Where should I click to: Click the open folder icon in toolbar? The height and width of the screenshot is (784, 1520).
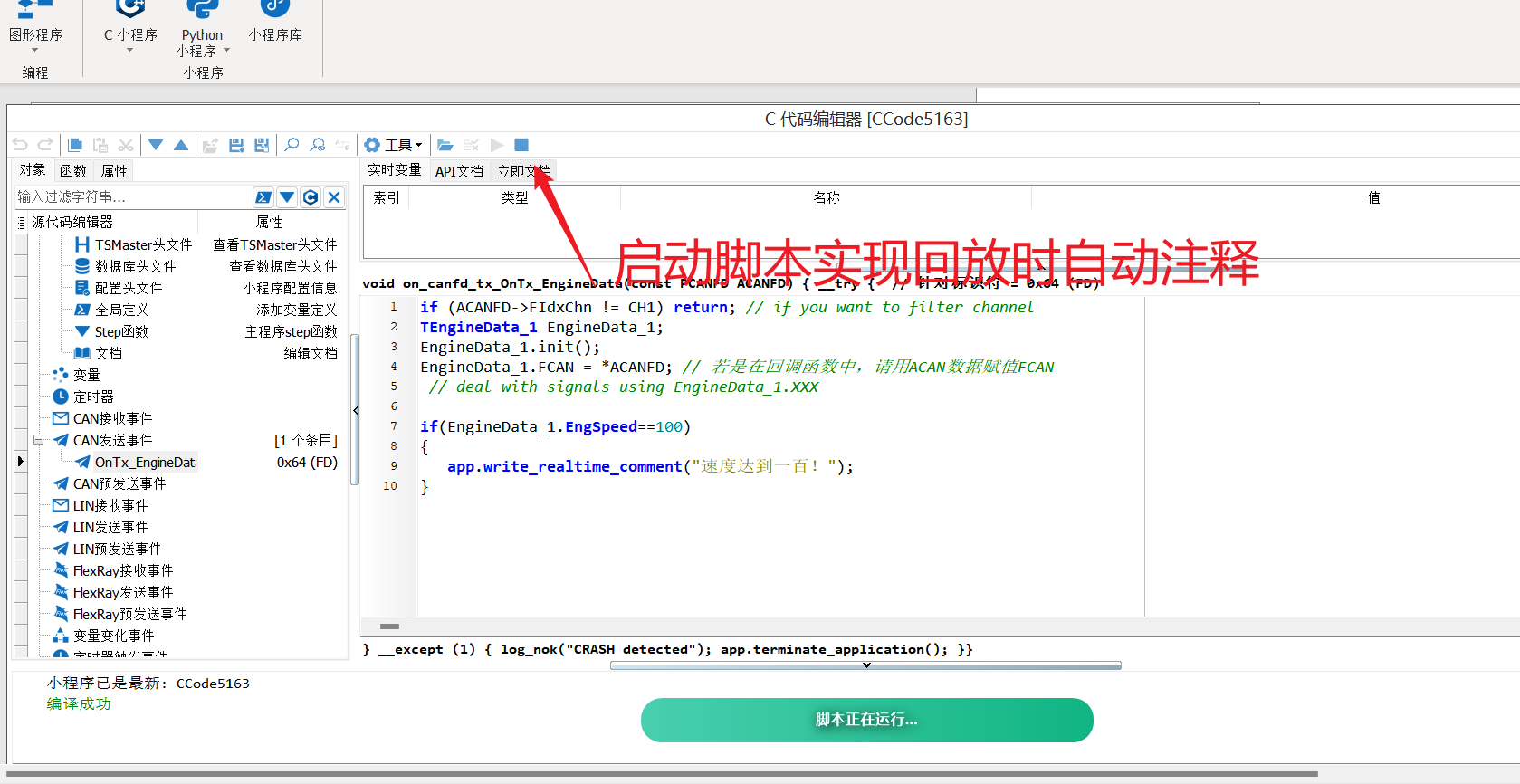point(445,145)
